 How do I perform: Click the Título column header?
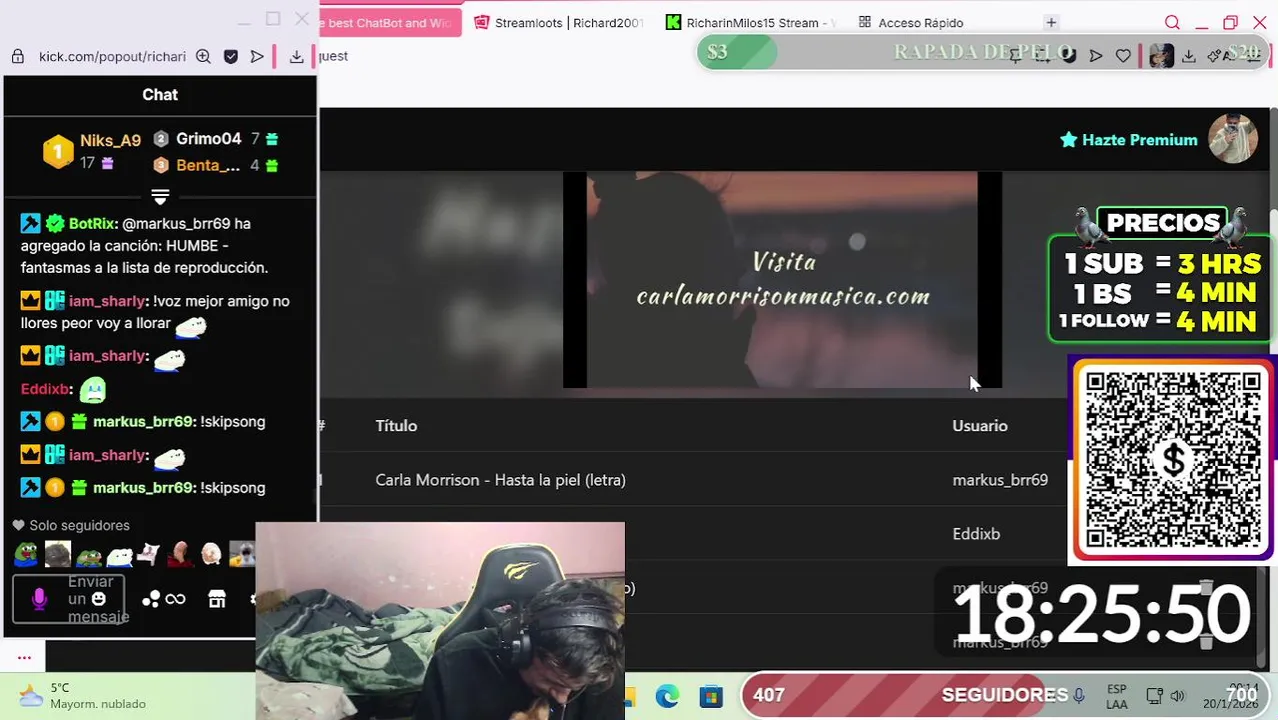point(396,426)
